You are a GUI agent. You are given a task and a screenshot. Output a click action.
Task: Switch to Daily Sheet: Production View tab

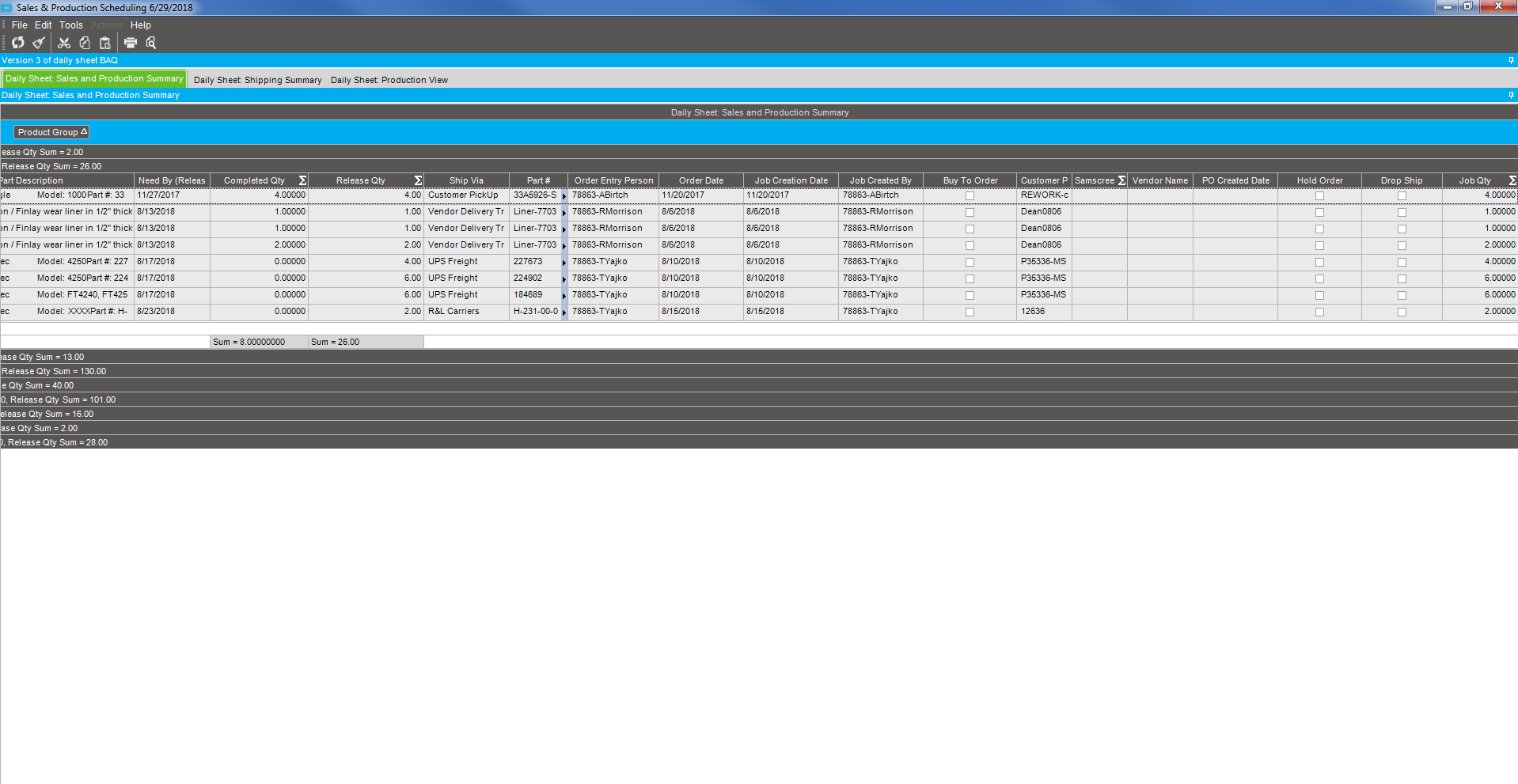(x=389, y=80)
